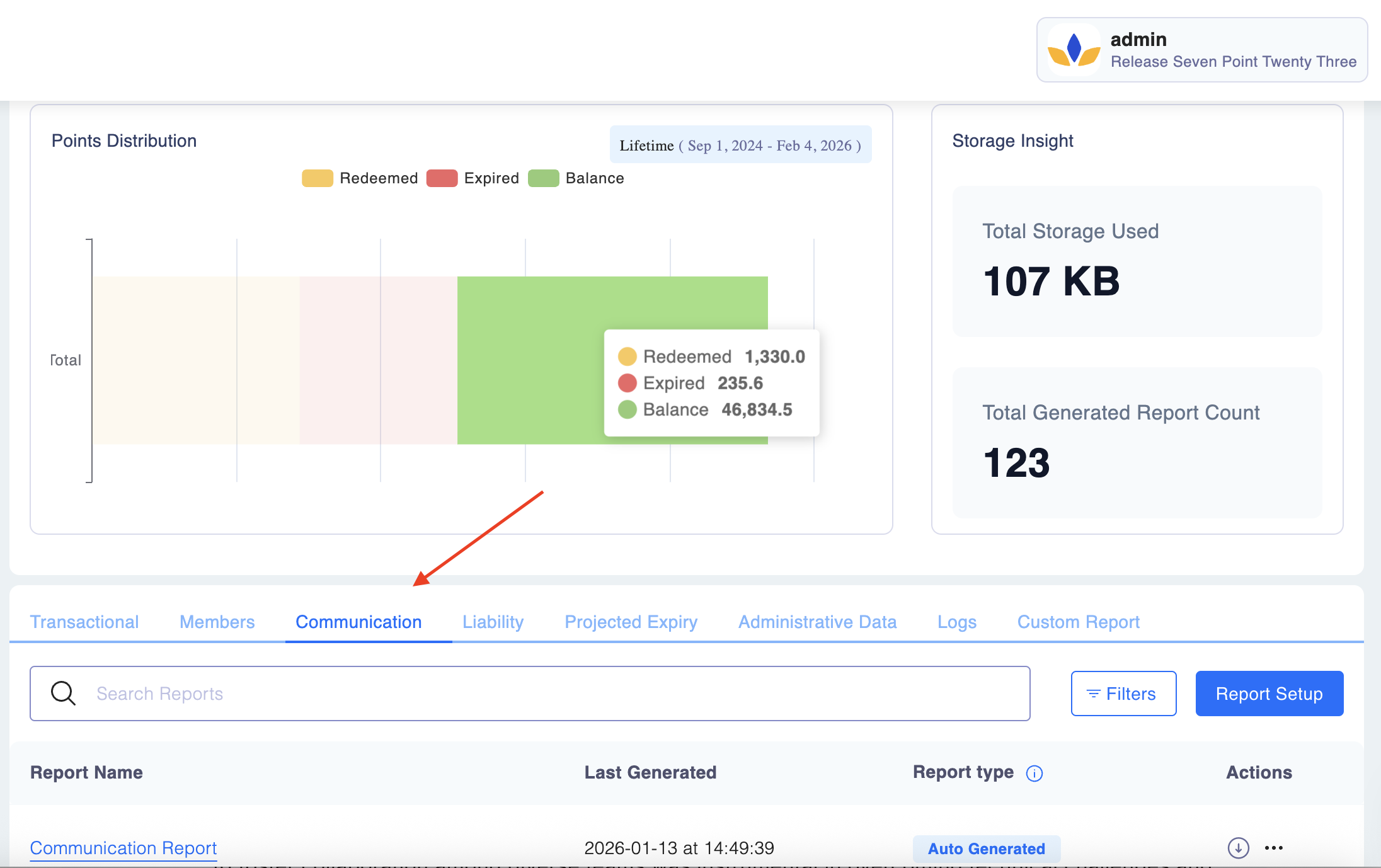Click the search magnifier icon

click(x=63, y=693)
